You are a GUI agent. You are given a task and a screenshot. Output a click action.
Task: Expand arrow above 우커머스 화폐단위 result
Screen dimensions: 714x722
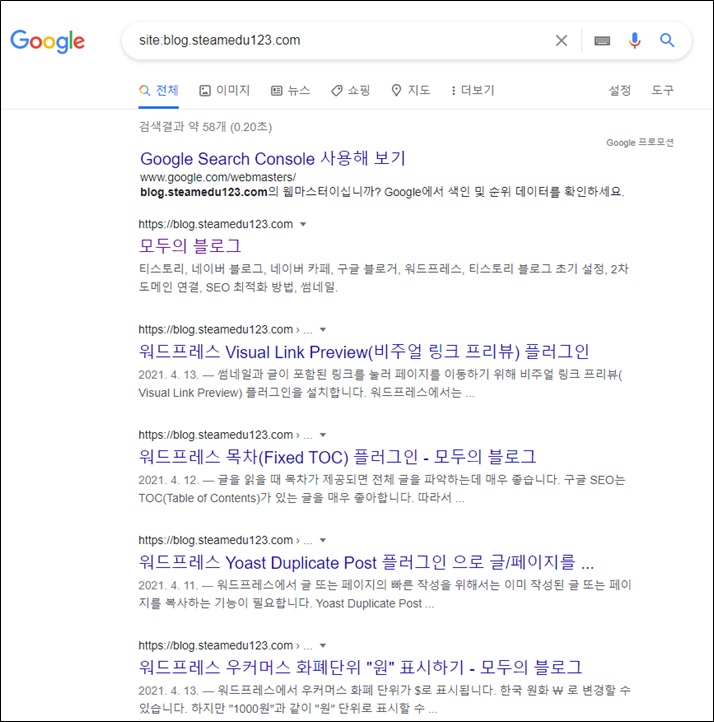(x=323, y=646)
